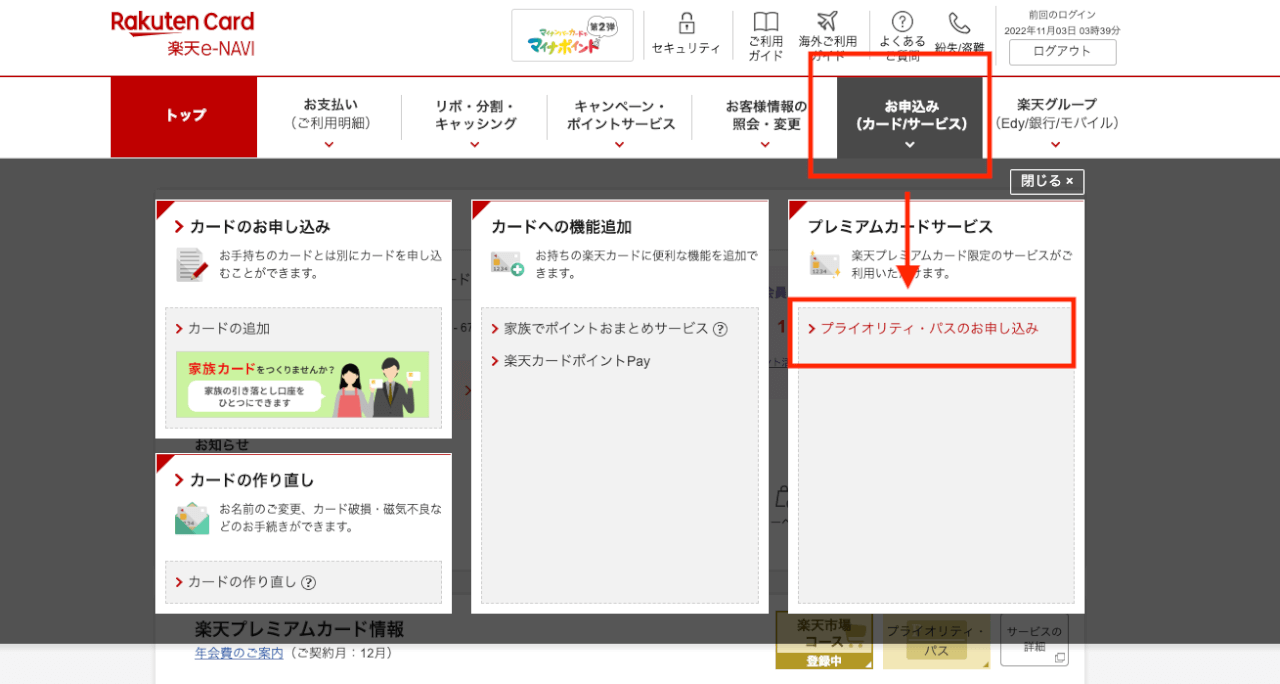Click the card feature add icon

tap(507, 263)
